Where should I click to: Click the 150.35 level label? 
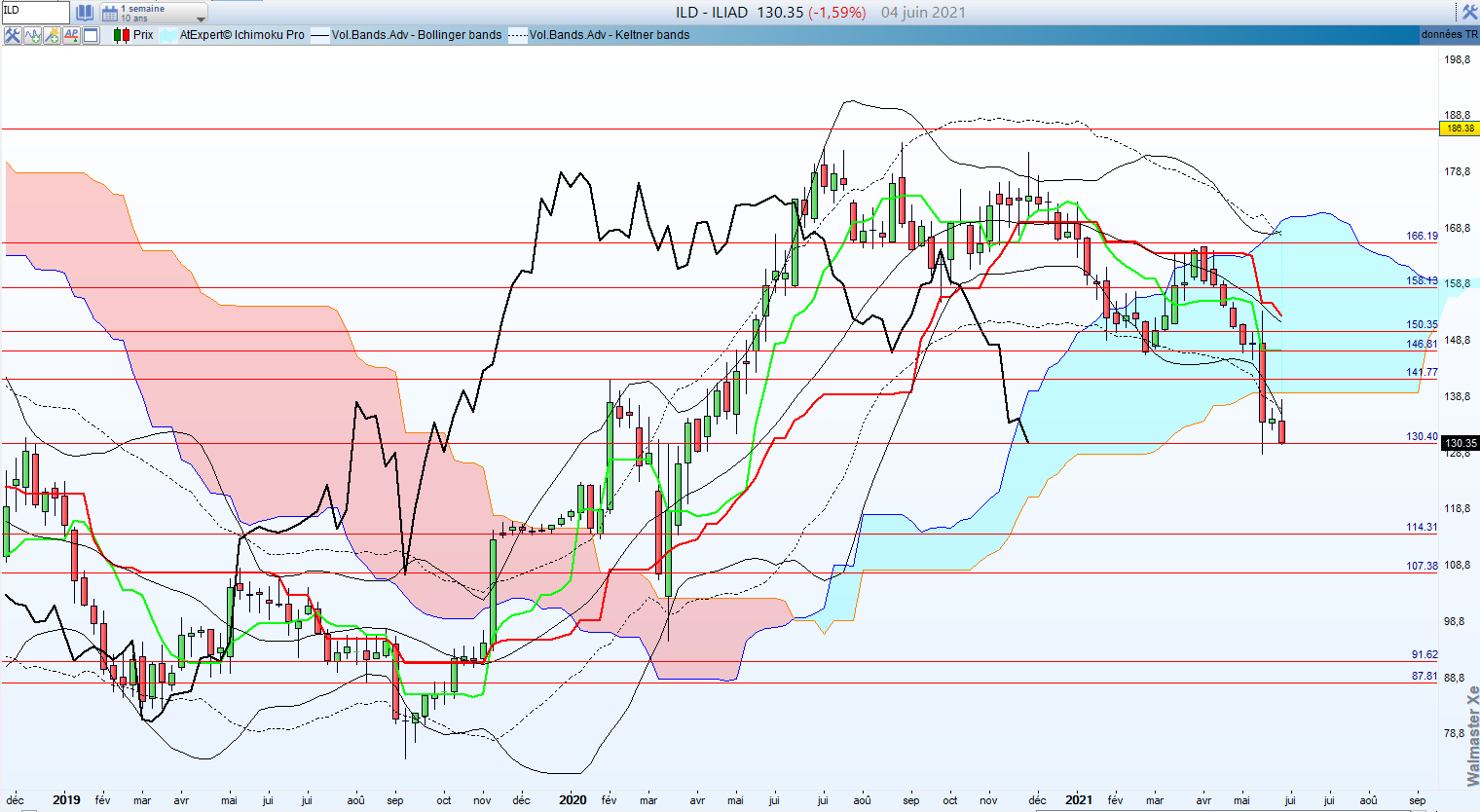[x=1422, y=324]
